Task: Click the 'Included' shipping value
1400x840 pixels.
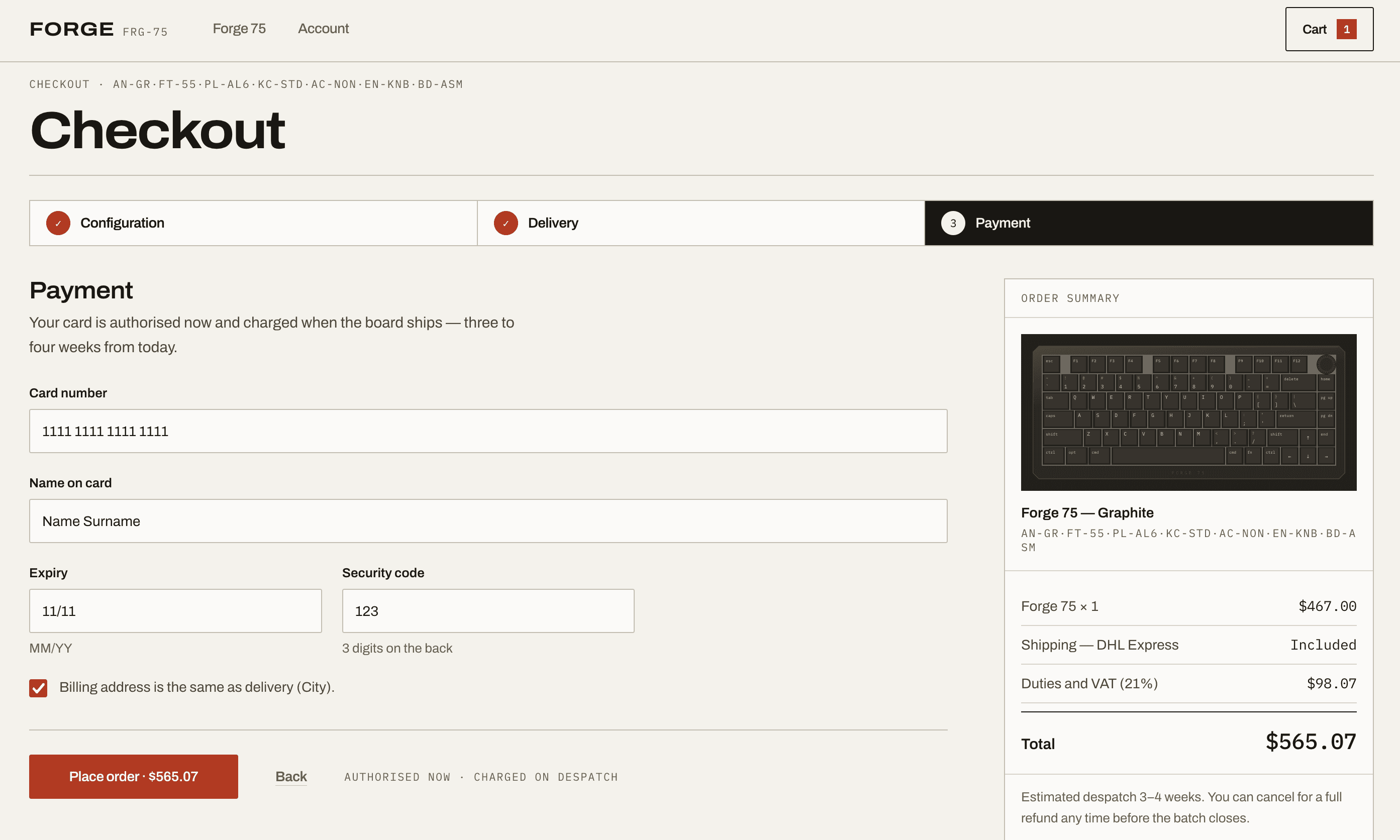Action: [x=1323, y=645]
